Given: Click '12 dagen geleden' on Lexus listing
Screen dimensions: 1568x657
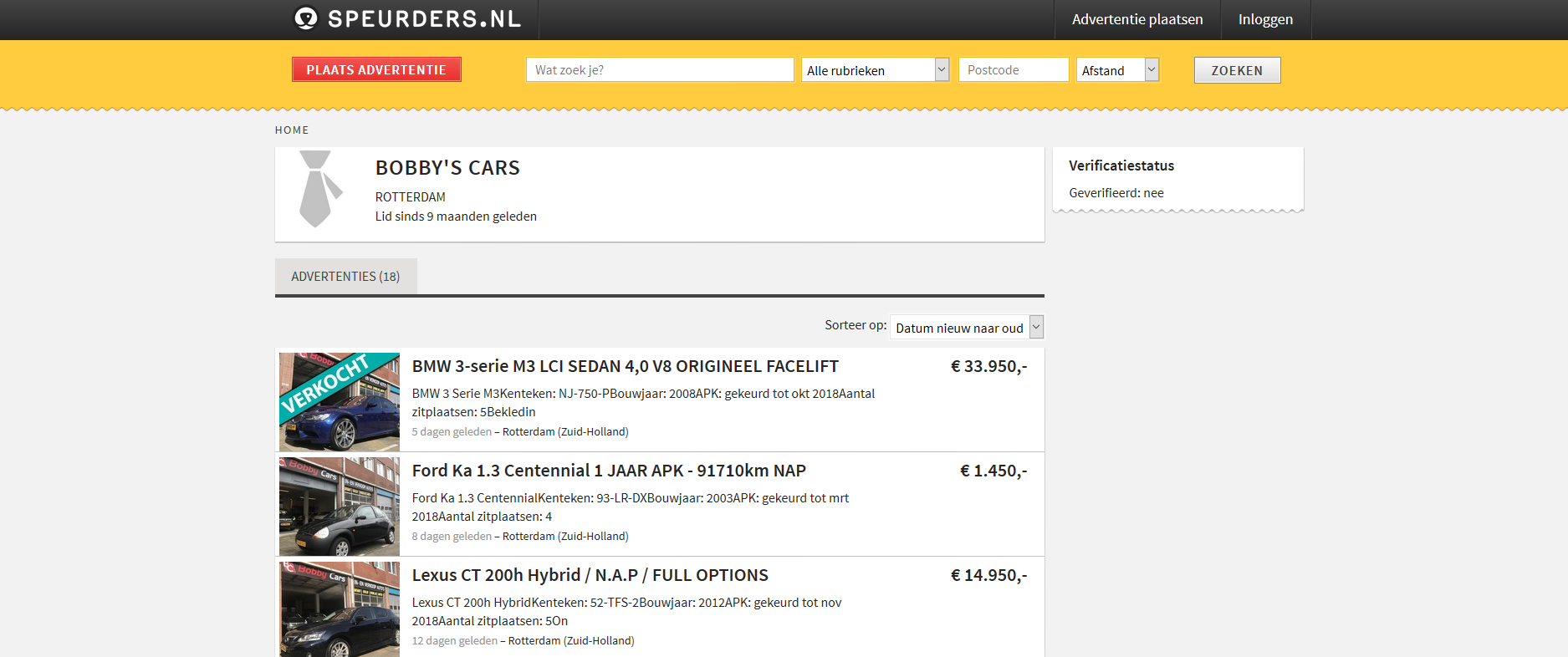Looking at the screenshot, I should (x=454, y=640).
